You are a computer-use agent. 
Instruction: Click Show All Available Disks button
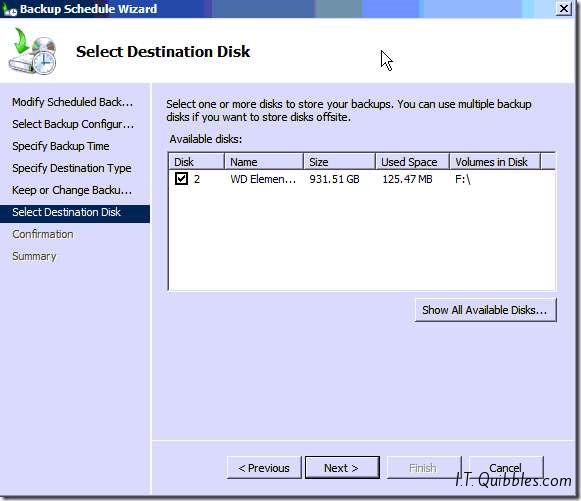(x=485, y=310)
